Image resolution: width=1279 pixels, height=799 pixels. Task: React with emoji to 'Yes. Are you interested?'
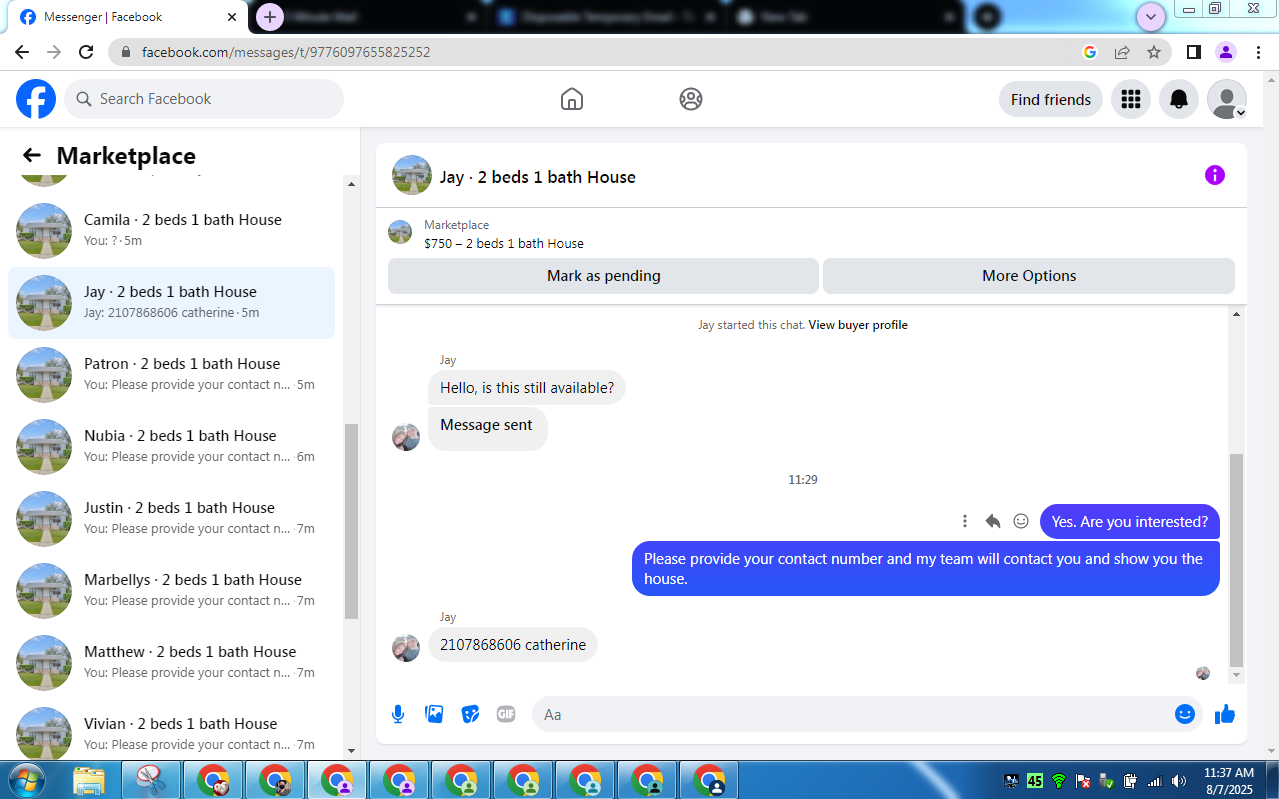click(x=1021, y=521)
